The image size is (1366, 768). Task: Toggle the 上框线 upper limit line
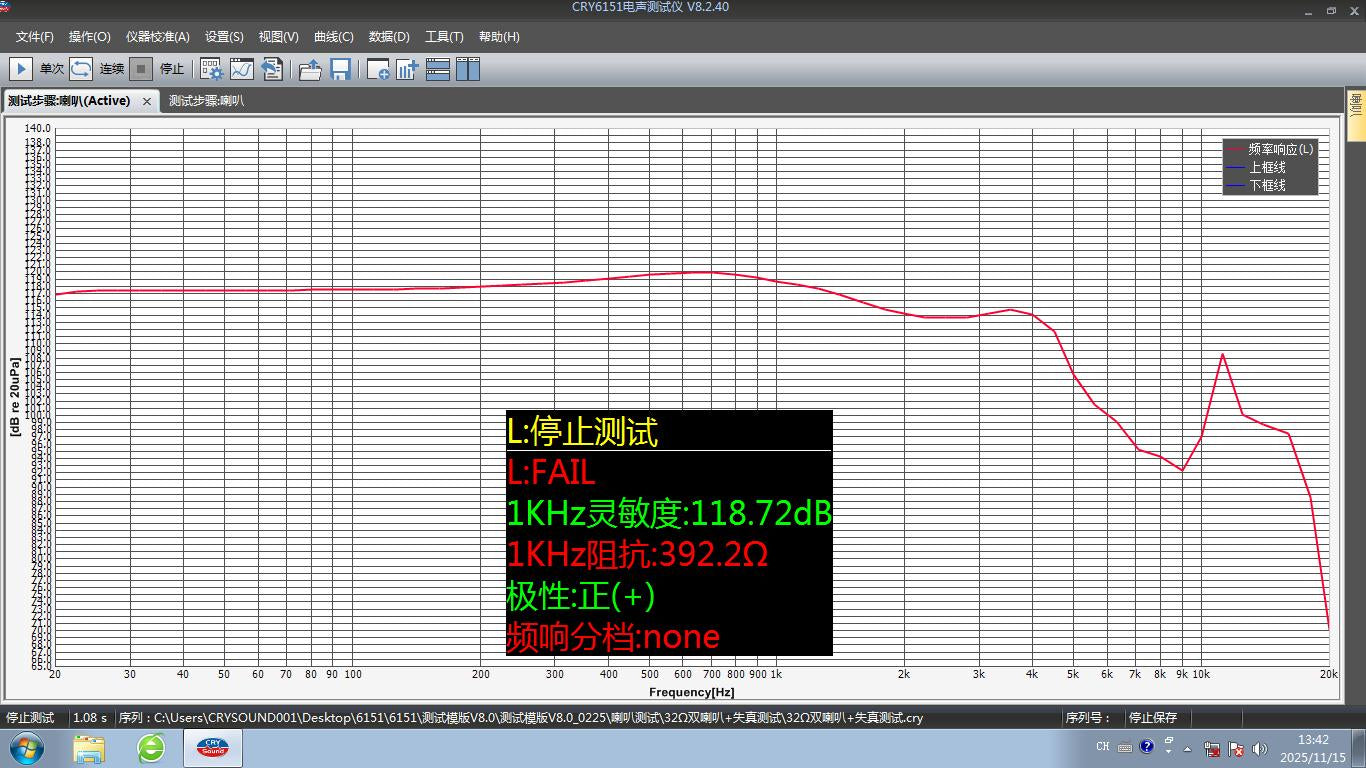[1265, 167]
